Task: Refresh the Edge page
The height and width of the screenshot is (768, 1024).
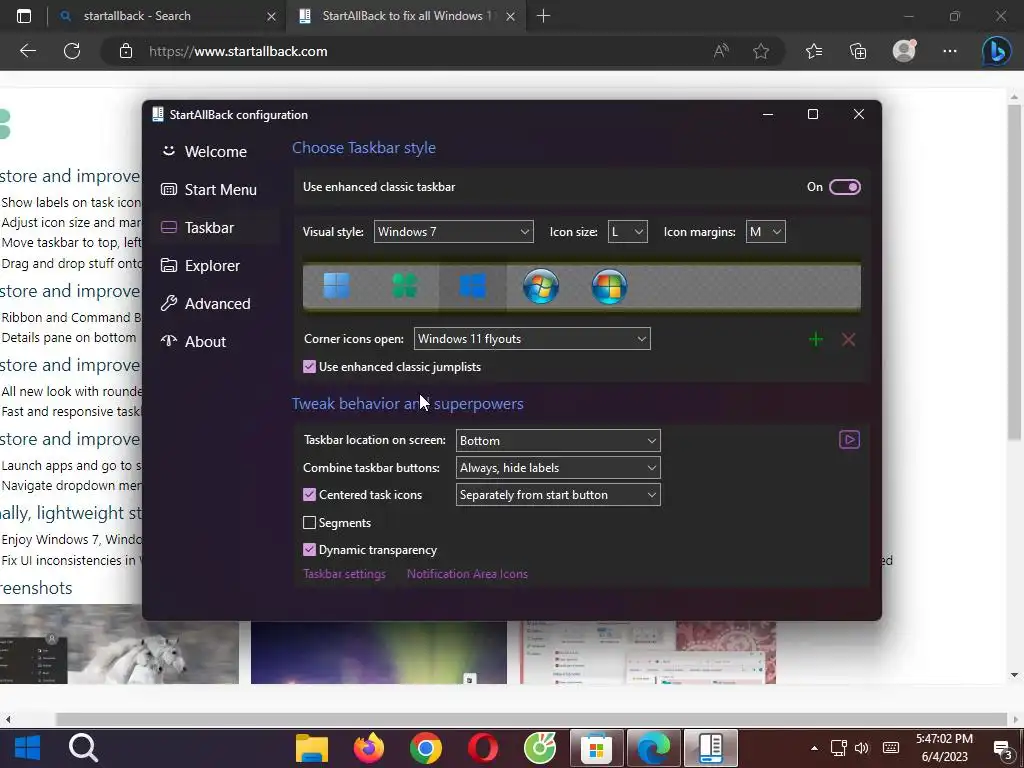Action: [72, 51]
